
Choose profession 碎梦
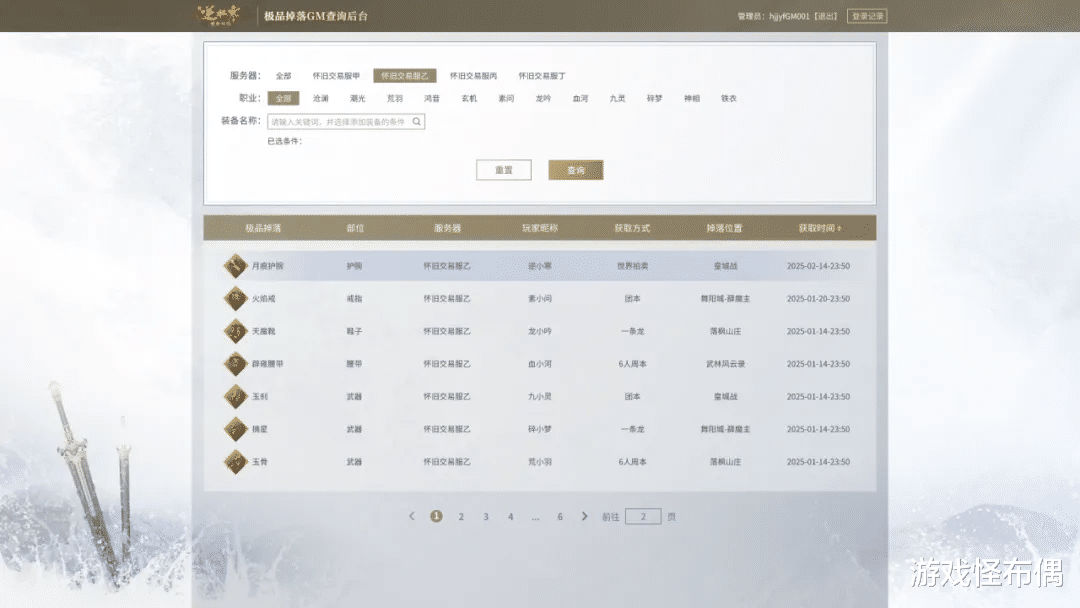tap(655, 98)
